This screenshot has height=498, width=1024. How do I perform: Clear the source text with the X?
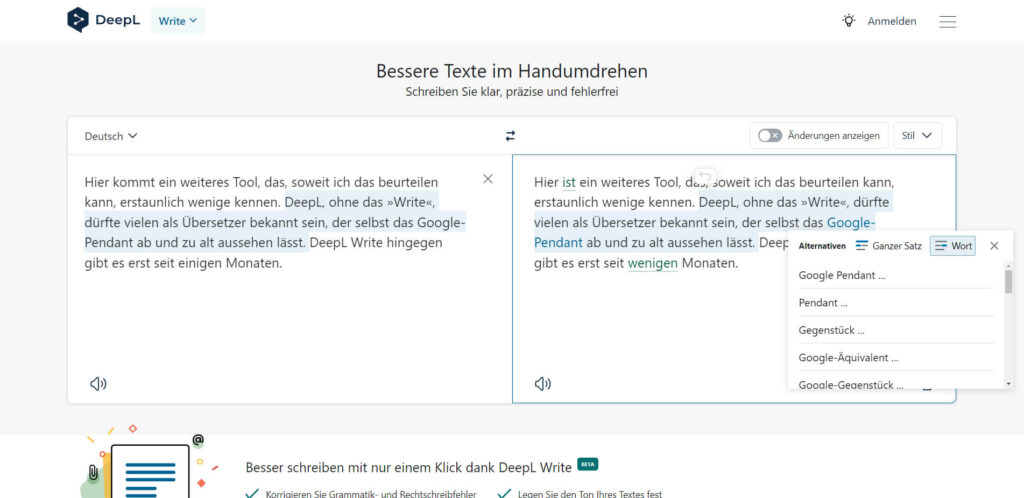click(x=488, y=179)
